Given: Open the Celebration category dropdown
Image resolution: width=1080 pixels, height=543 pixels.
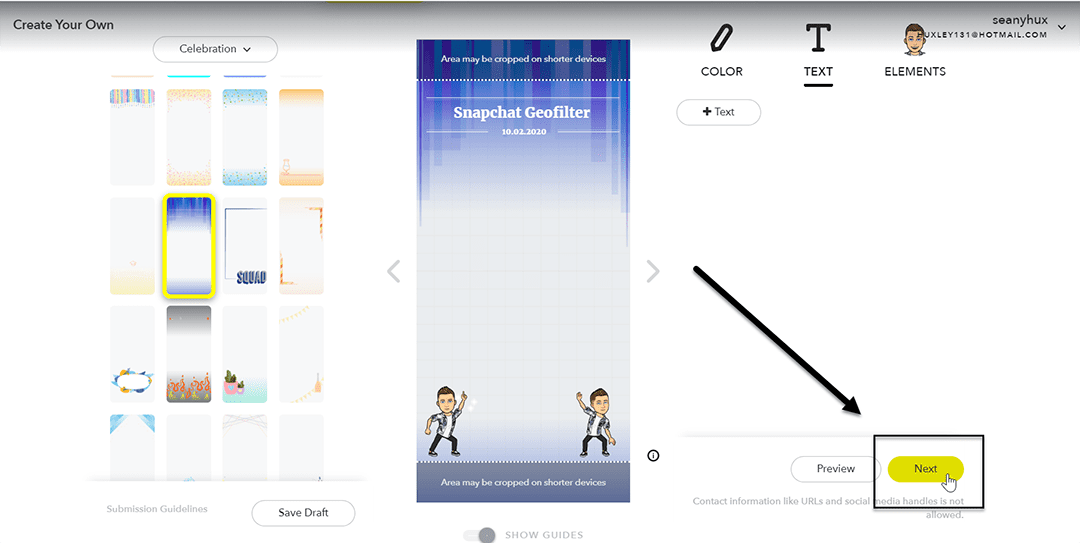Looking at the screenshot, I should coord(215,49).
